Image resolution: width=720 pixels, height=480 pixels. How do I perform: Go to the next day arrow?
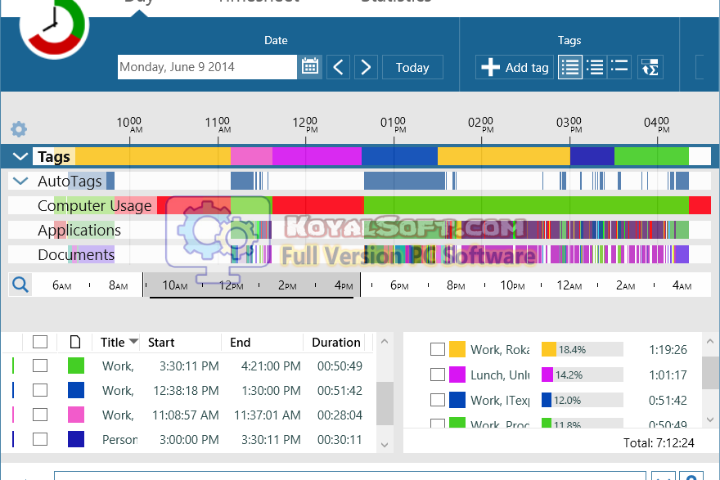click(x=366, y=67)
